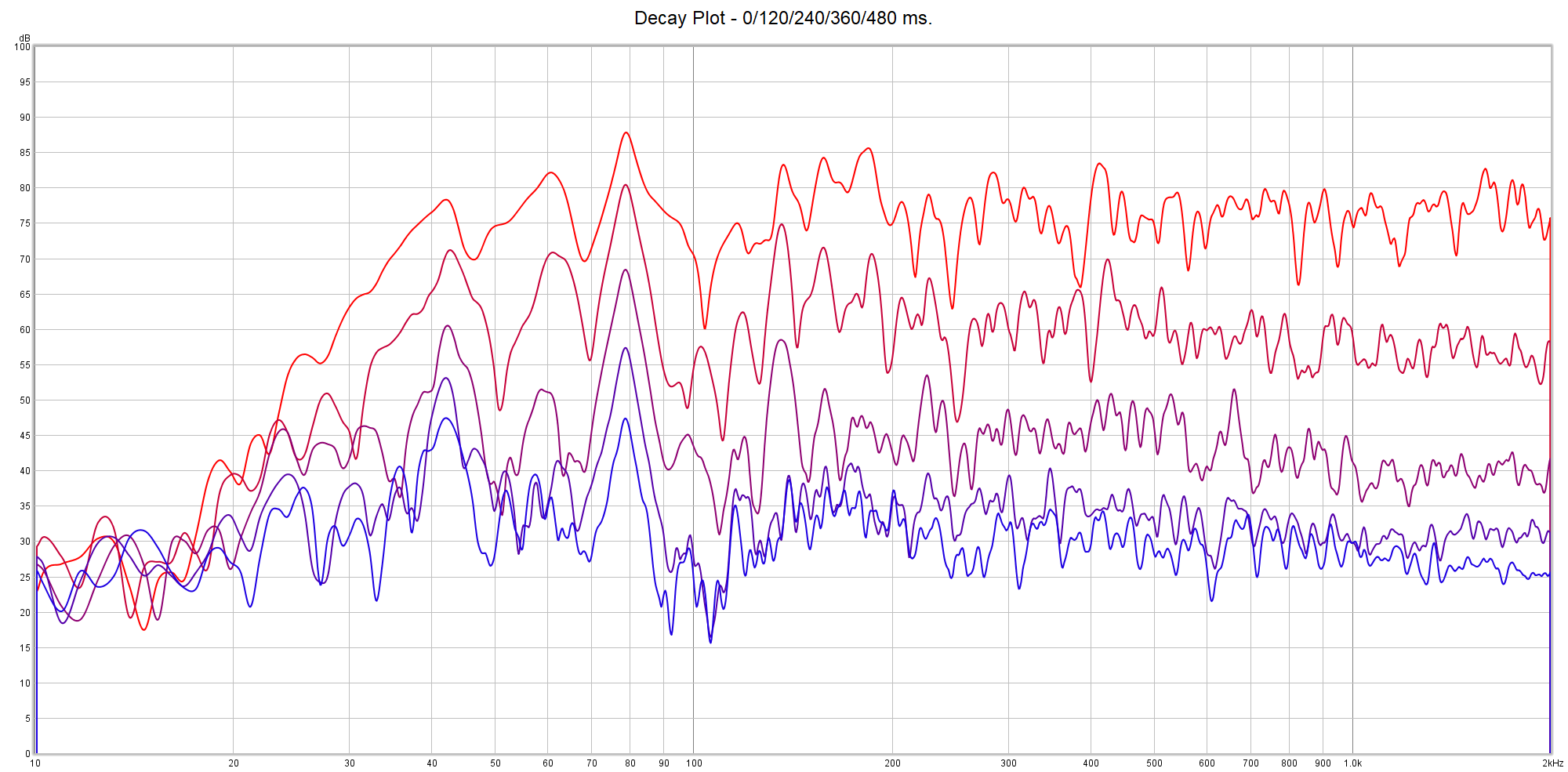Click the blue curve's deepest dip near 105 Hz

(710, 643)
